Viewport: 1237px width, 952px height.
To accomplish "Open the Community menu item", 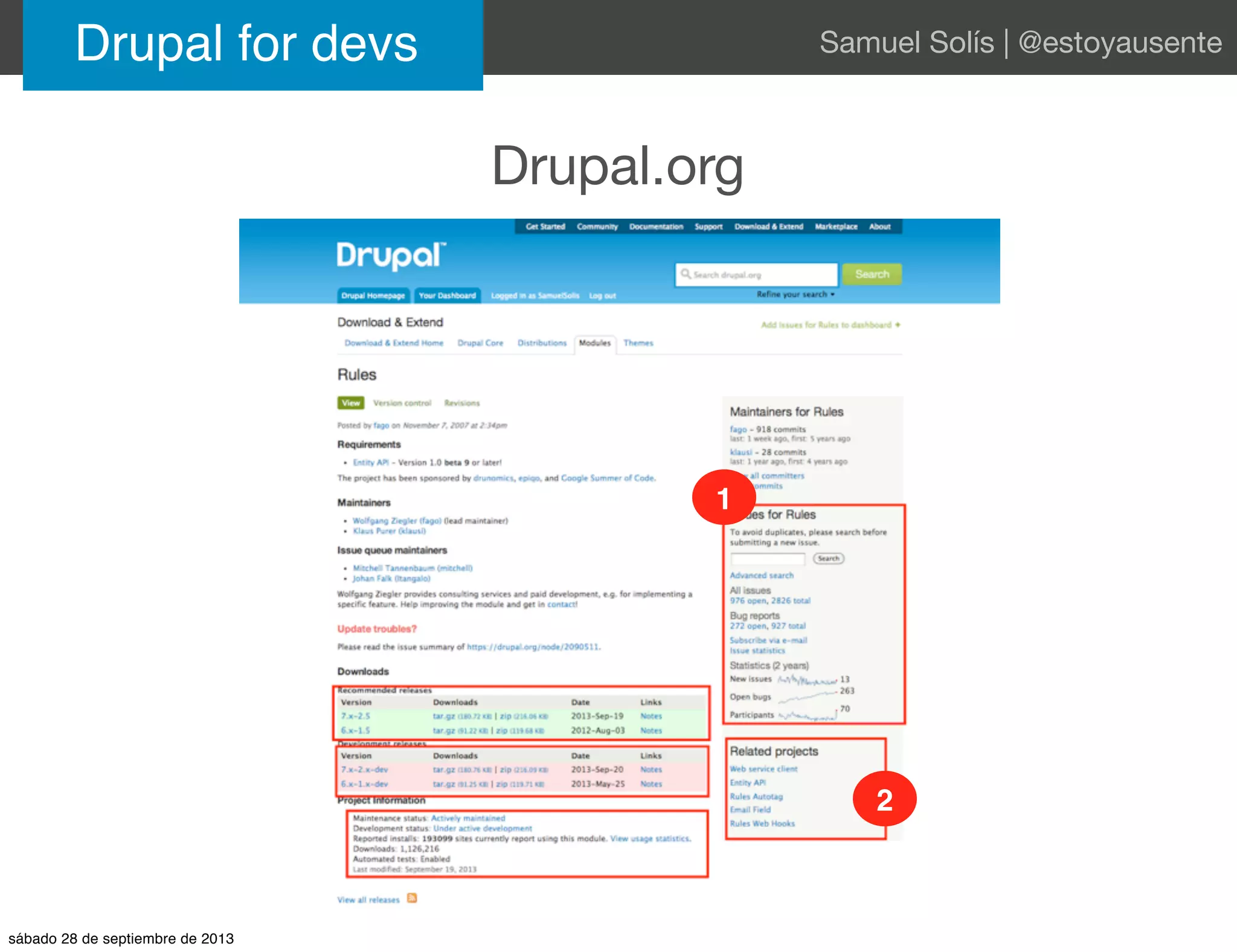I will point(597,227).
